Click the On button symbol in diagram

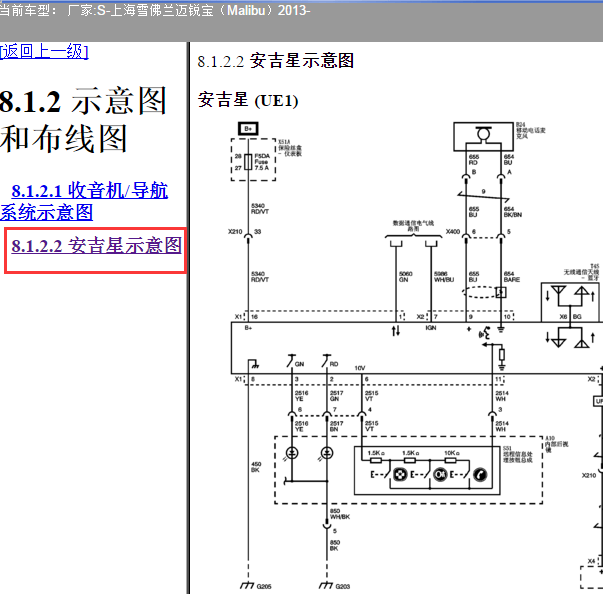click(440, 474)
